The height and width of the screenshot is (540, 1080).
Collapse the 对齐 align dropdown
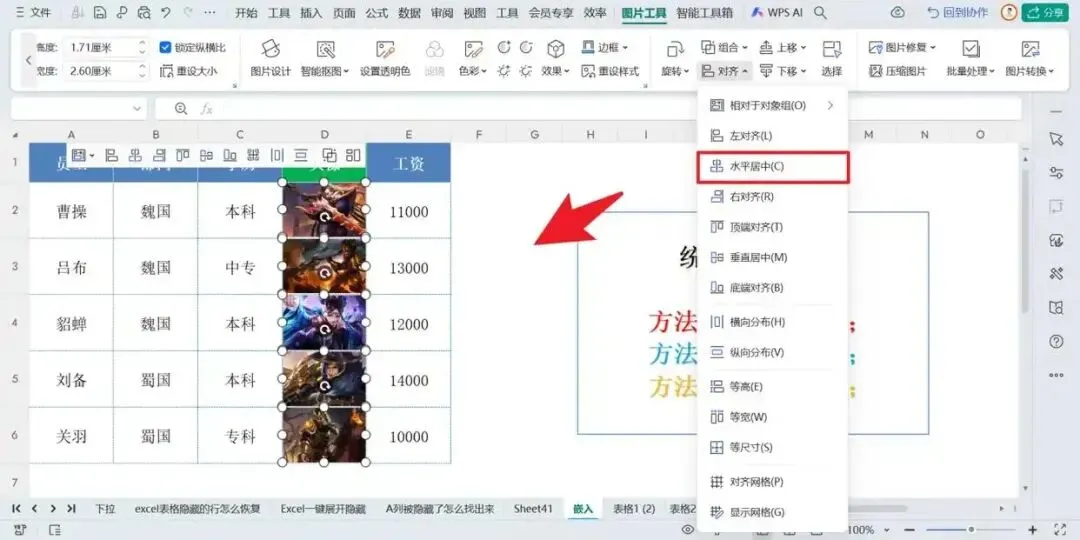coord(724,71)
